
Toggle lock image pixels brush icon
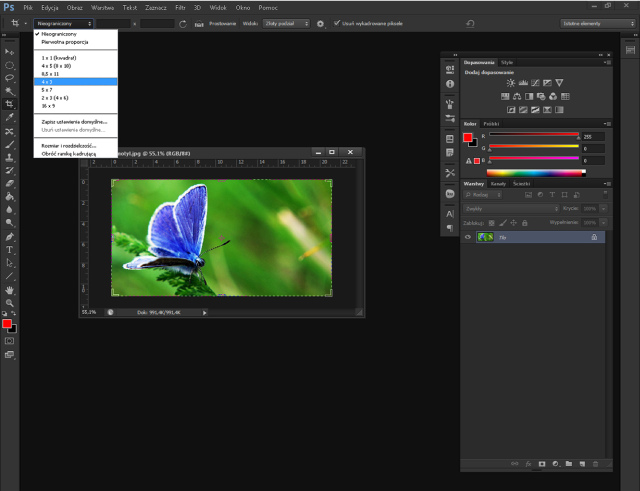tap(503, 223)
